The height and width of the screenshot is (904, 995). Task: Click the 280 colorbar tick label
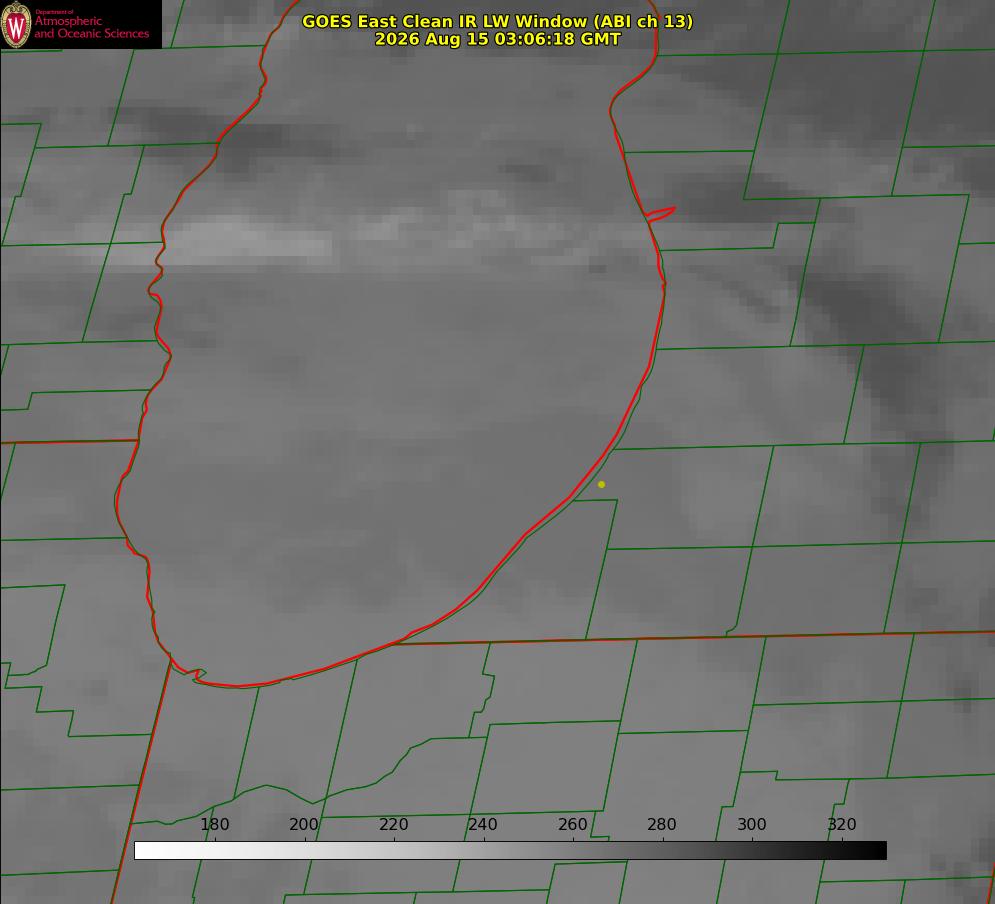point(662,824)
